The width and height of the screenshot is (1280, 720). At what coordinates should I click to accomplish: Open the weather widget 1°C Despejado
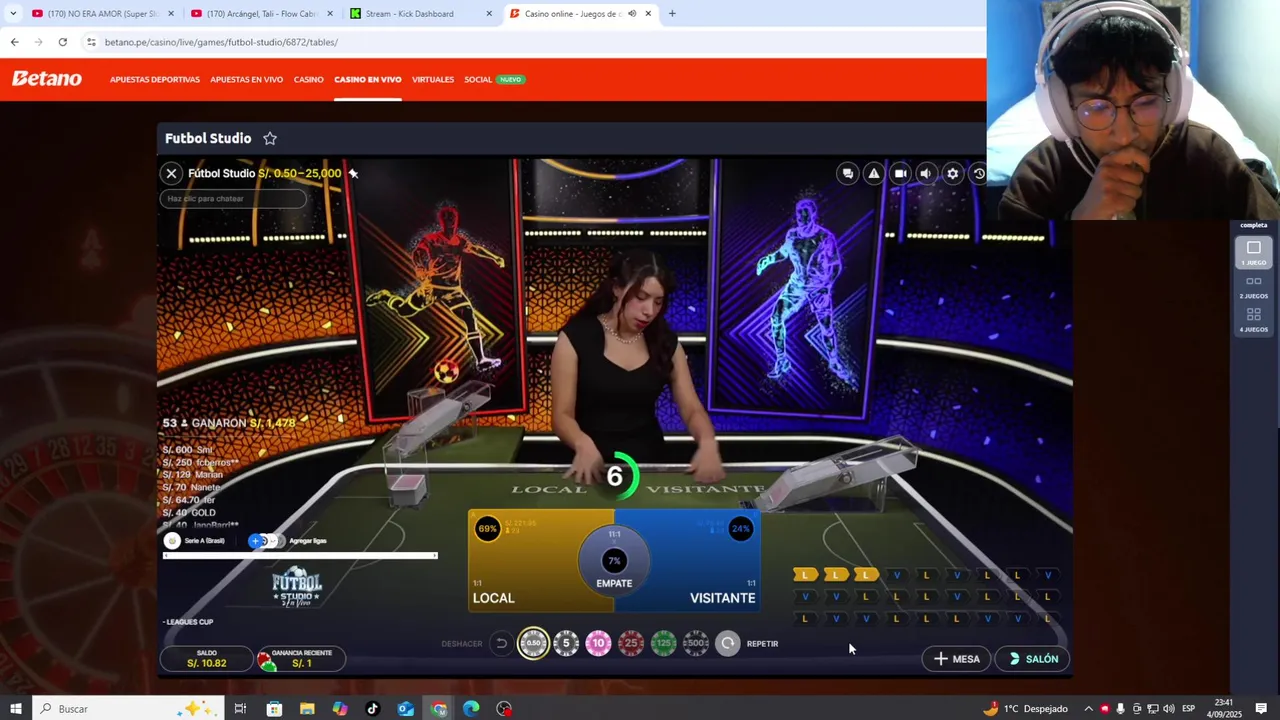click(x=1026, y=709)
